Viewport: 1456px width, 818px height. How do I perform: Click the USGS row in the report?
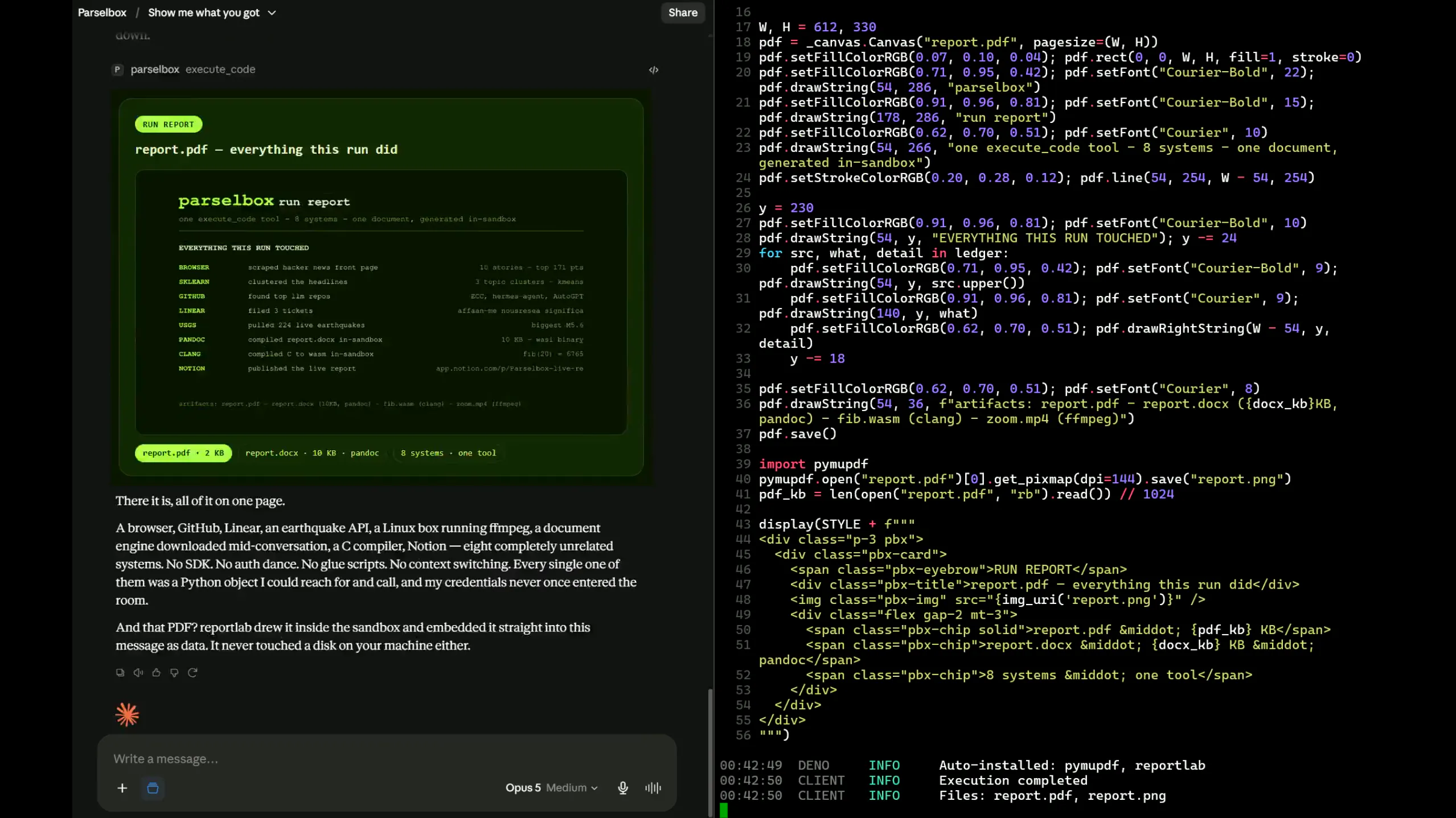pos(381,325)
